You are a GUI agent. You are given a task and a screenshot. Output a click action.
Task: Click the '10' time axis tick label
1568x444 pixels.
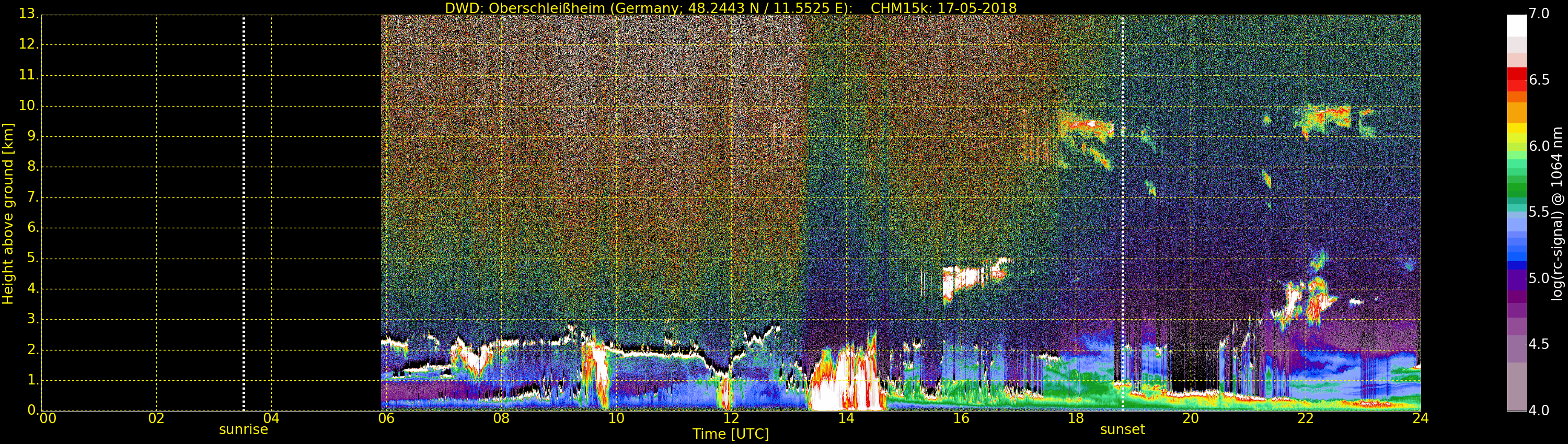click(x=617, y=418)
